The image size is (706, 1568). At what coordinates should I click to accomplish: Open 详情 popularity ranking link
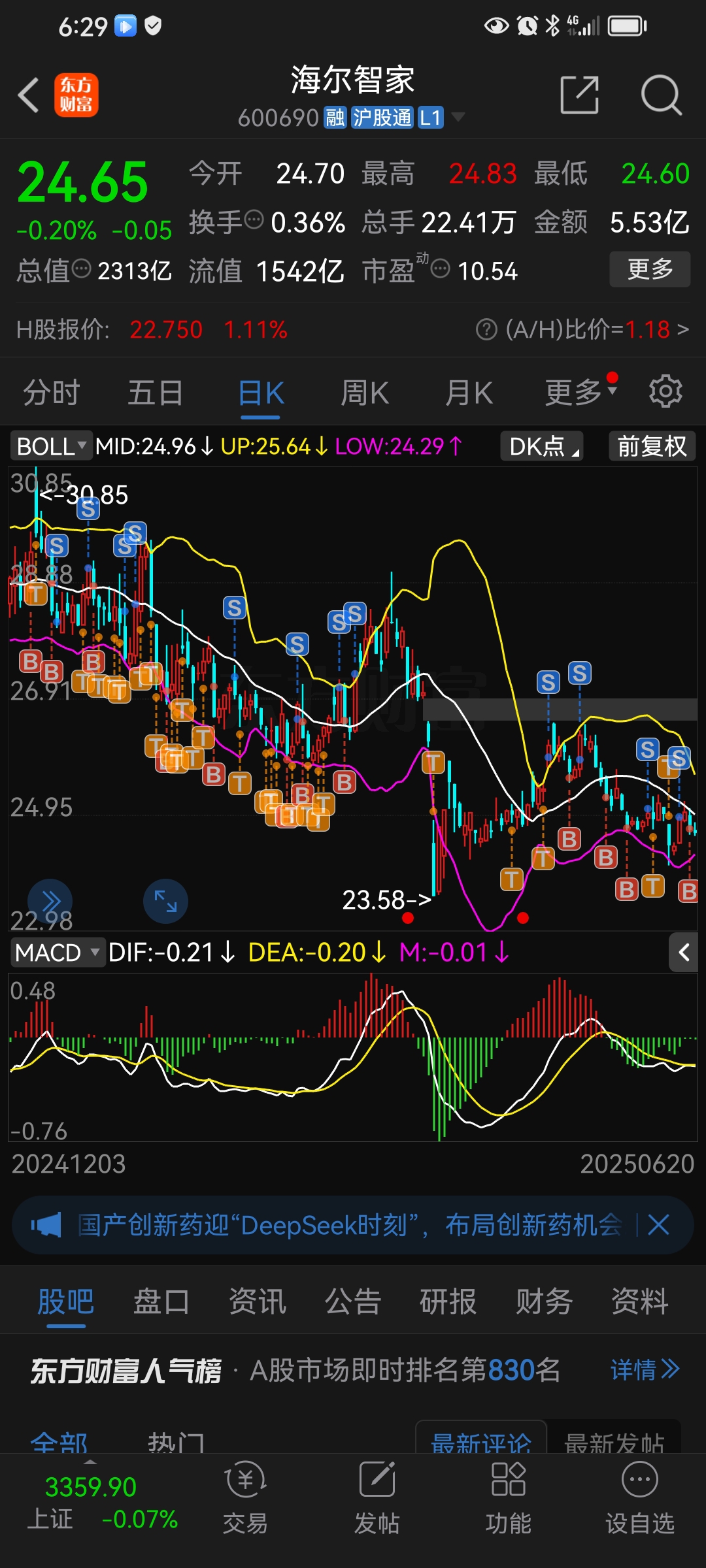pyautogui.click(x=645, y=1369)
